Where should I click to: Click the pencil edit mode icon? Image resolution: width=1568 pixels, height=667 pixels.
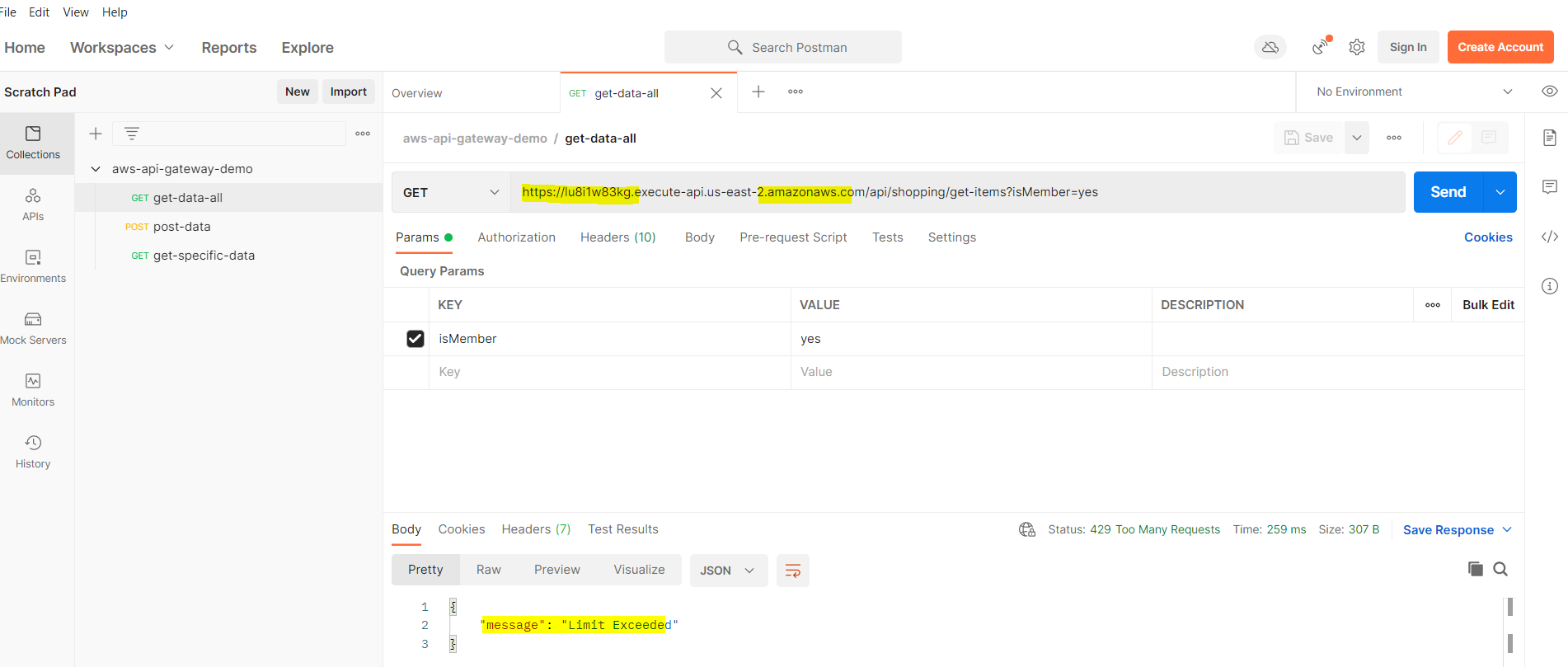(1455, 138)
